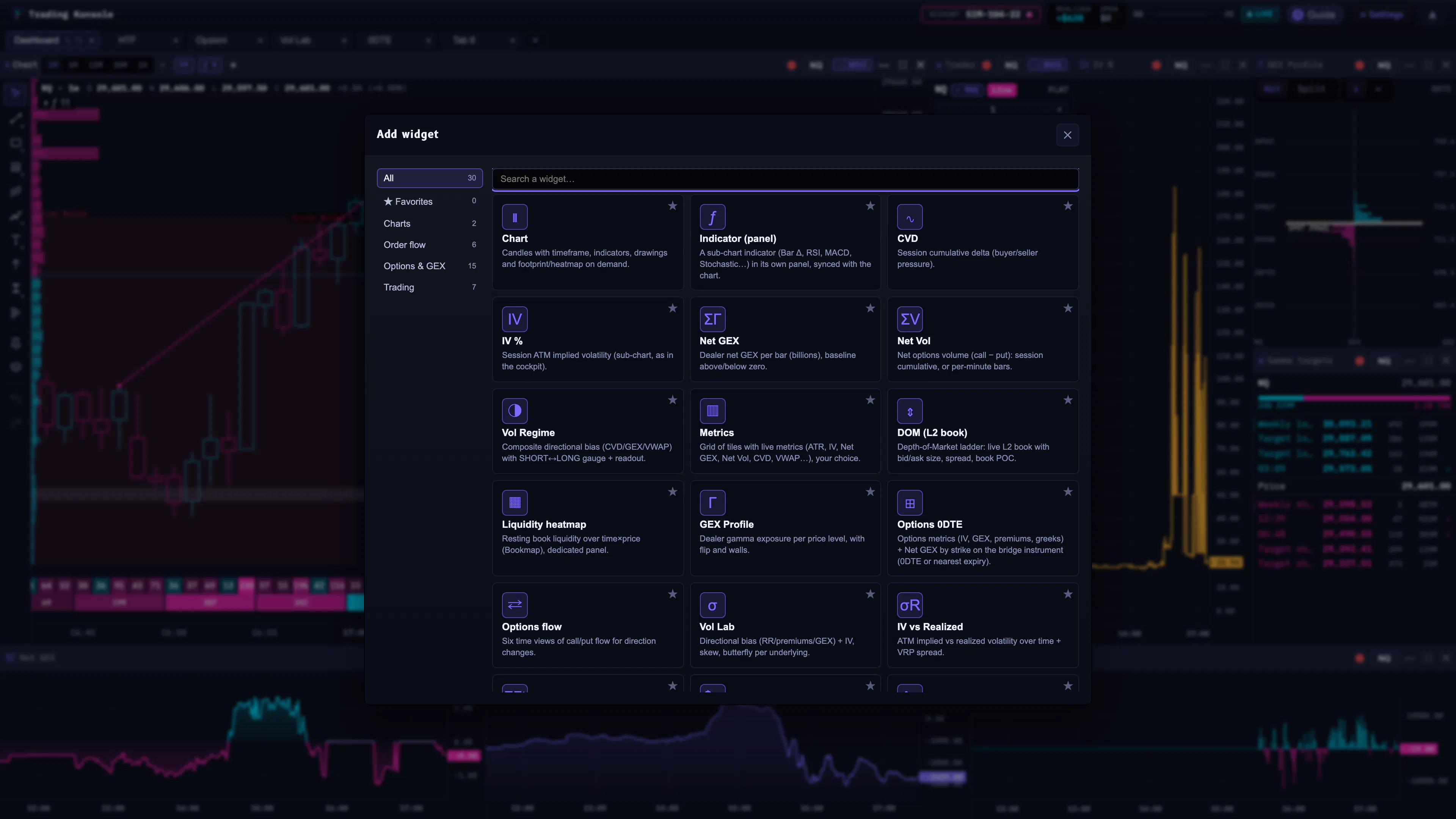Pick the Options 0DTE table icon
This screenshot has height=819, width=1456.
tap(910, 503)
